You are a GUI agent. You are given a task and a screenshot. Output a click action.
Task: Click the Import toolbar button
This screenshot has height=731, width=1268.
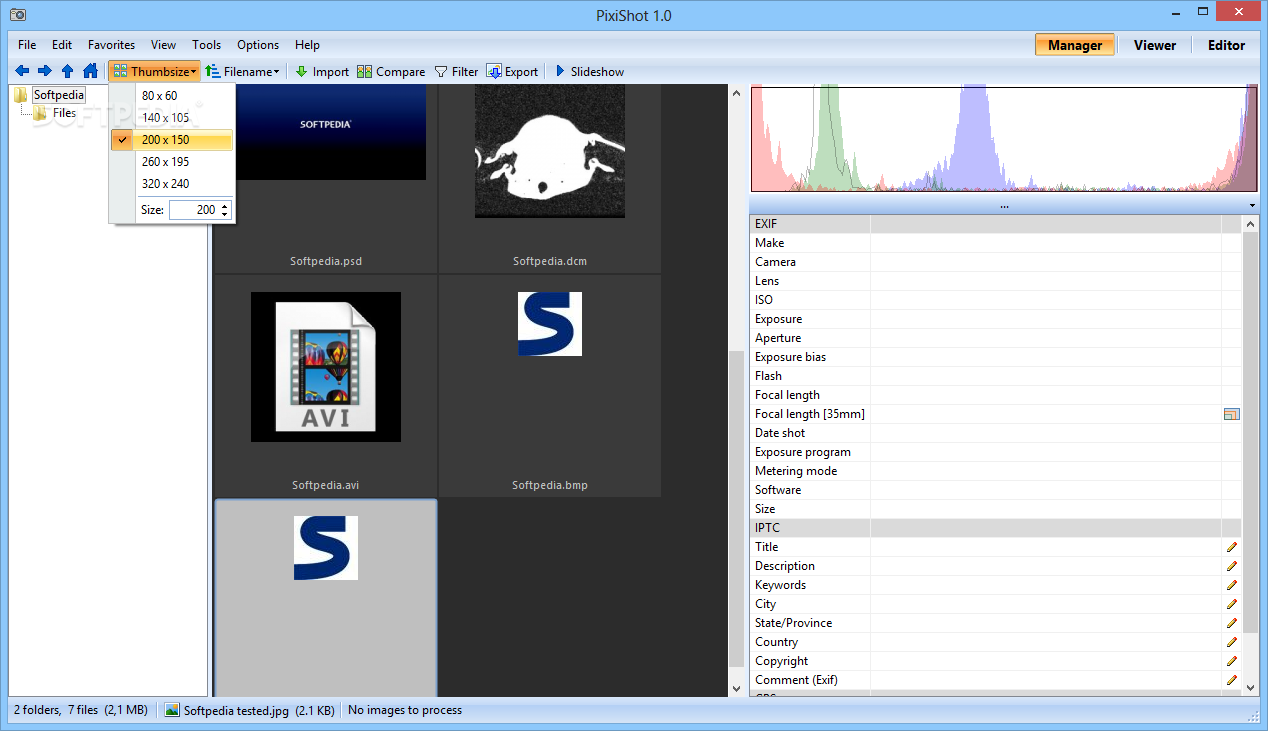point(322,71)
